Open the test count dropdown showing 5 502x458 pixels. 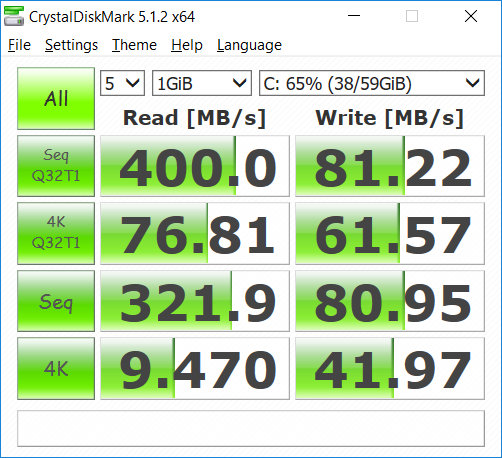pyautogui.click(x=122, y=83)
